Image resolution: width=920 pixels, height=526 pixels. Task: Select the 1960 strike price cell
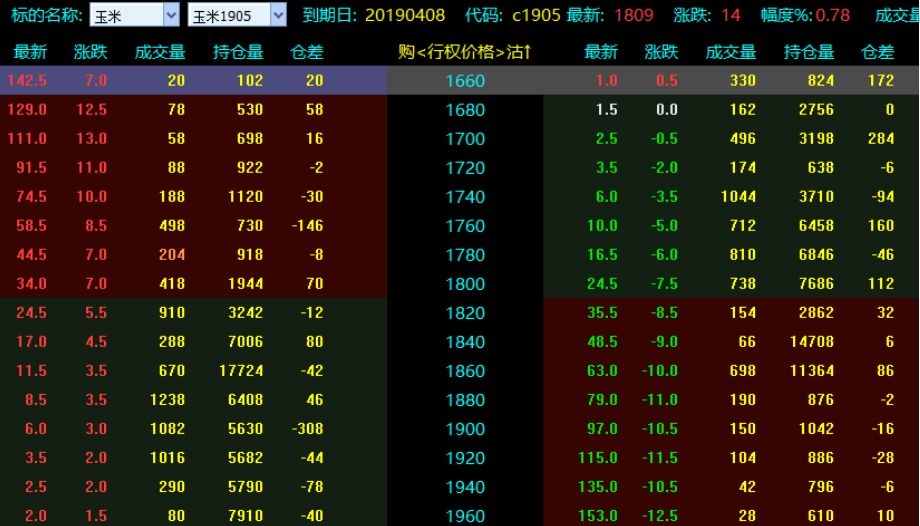(x=464, y=516)
